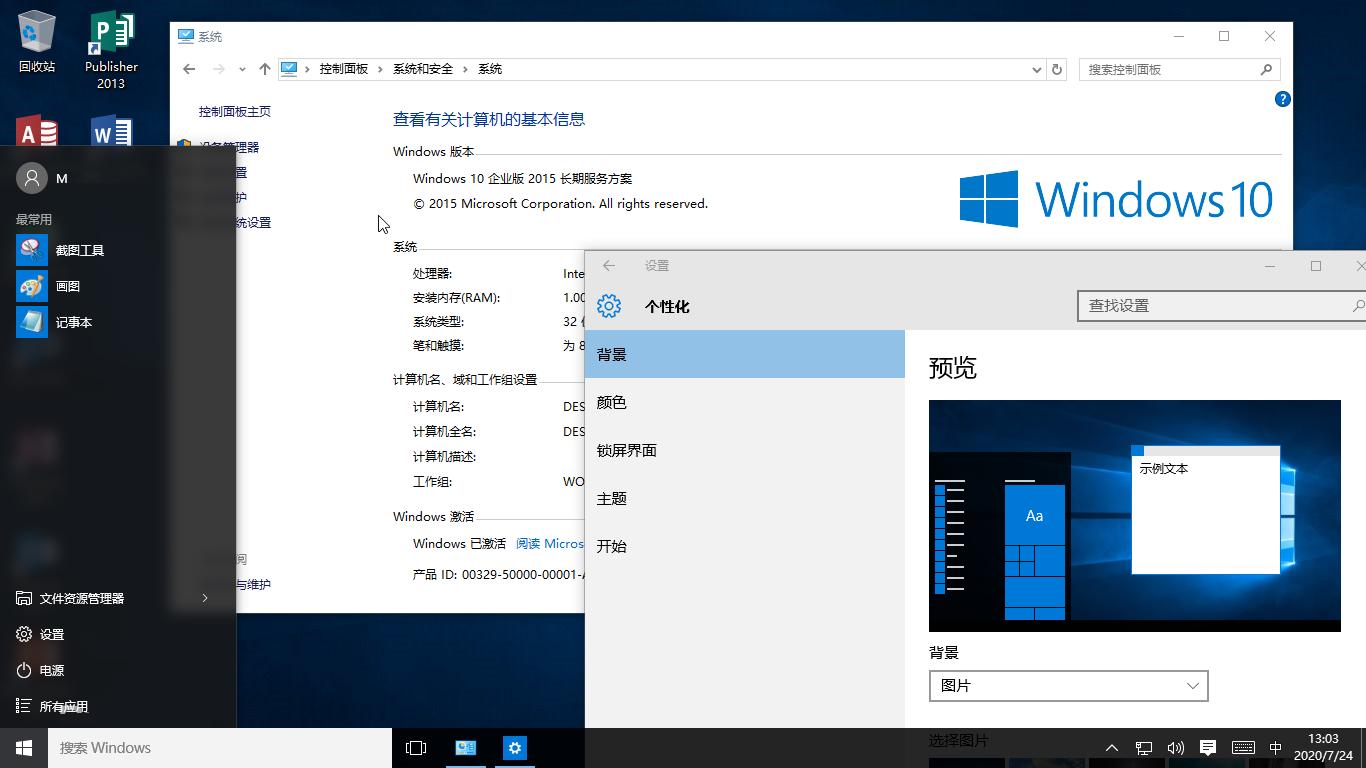Open the background type dropdown showing 图片

1068,686
